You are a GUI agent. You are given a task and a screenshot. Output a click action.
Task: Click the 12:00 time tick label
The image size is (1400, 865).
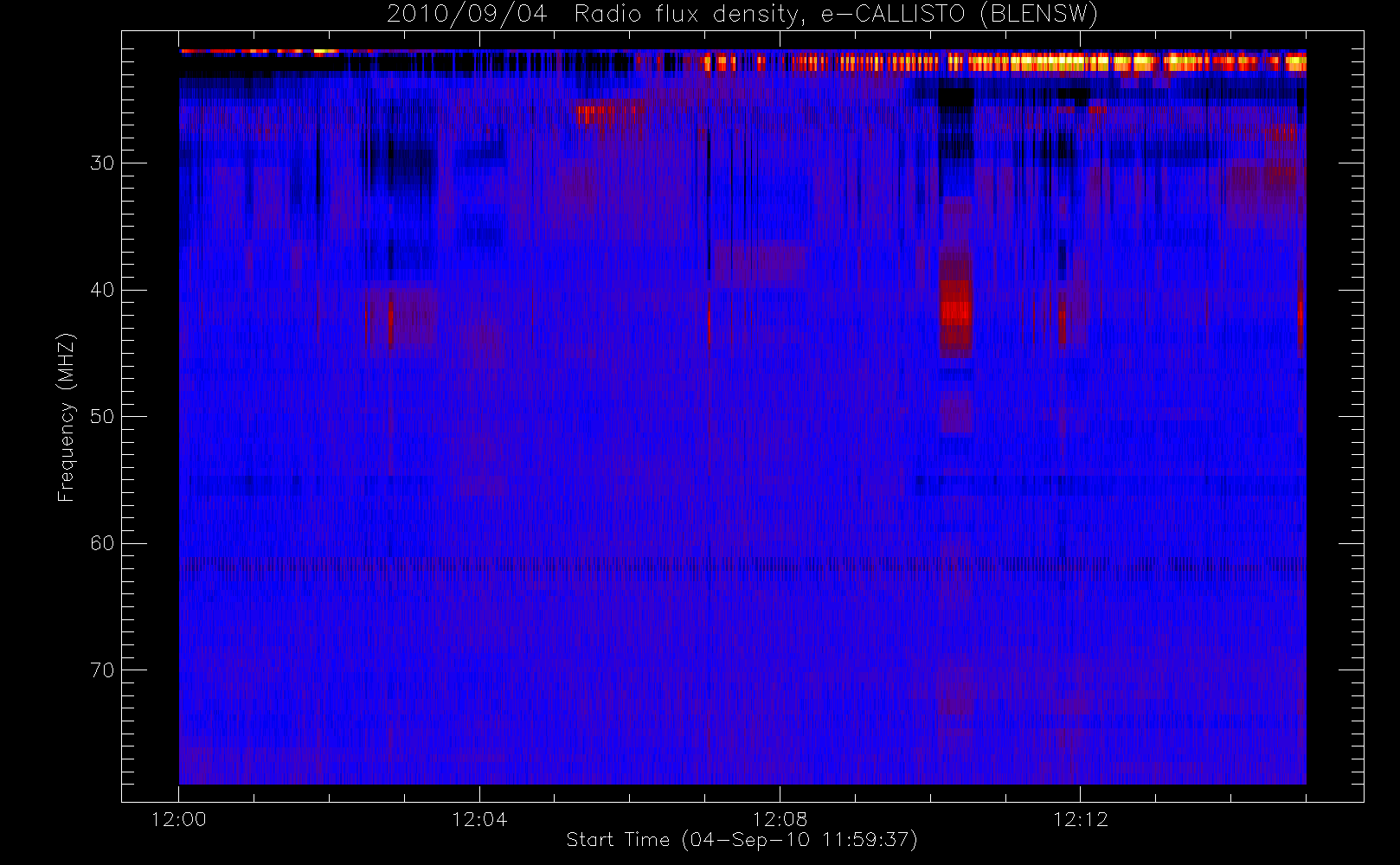(x=179, y=819)
